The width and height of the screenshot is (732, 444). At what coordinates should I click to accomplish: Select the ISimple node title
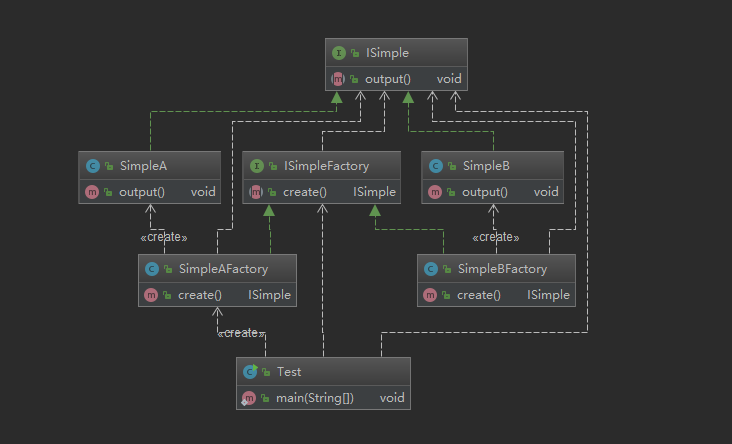[x=388, y=53]
